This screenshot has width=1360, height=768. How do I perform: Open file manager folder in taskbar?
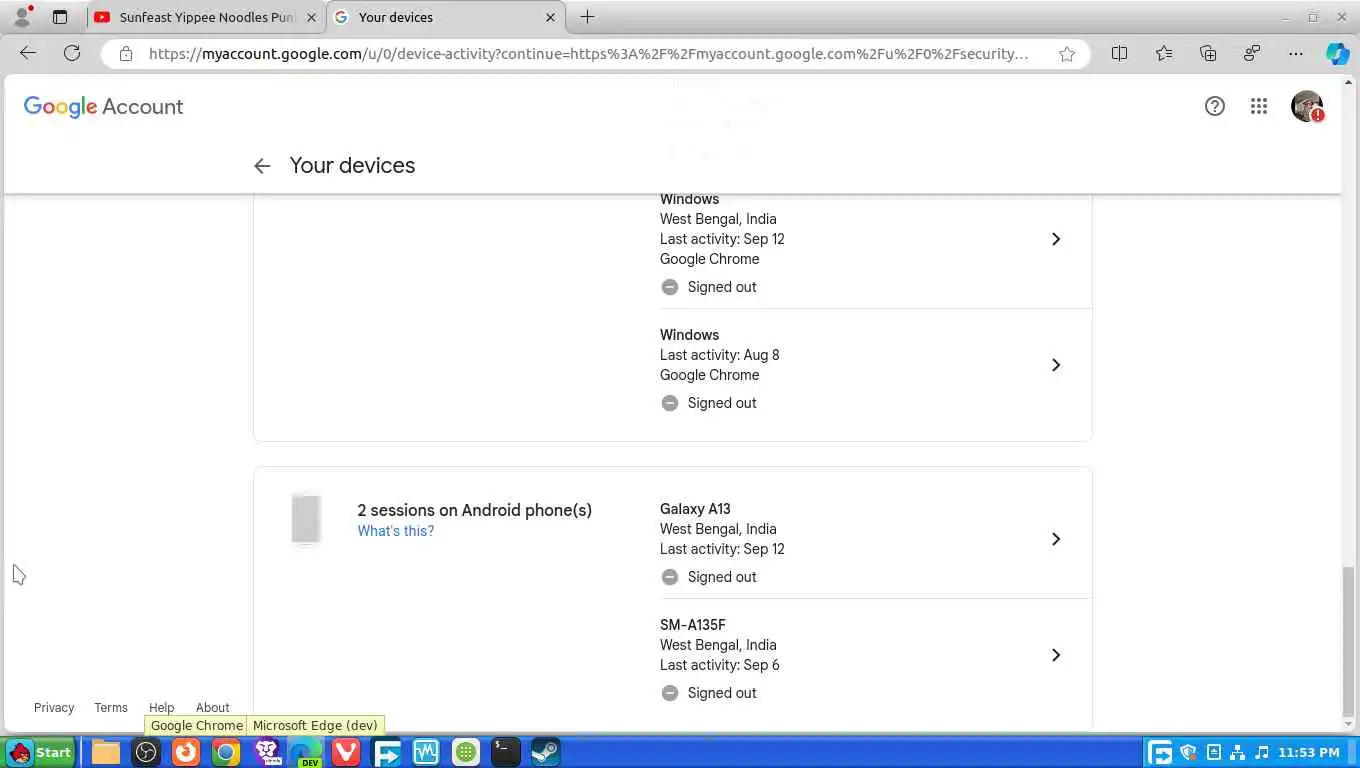coord(106,752)
